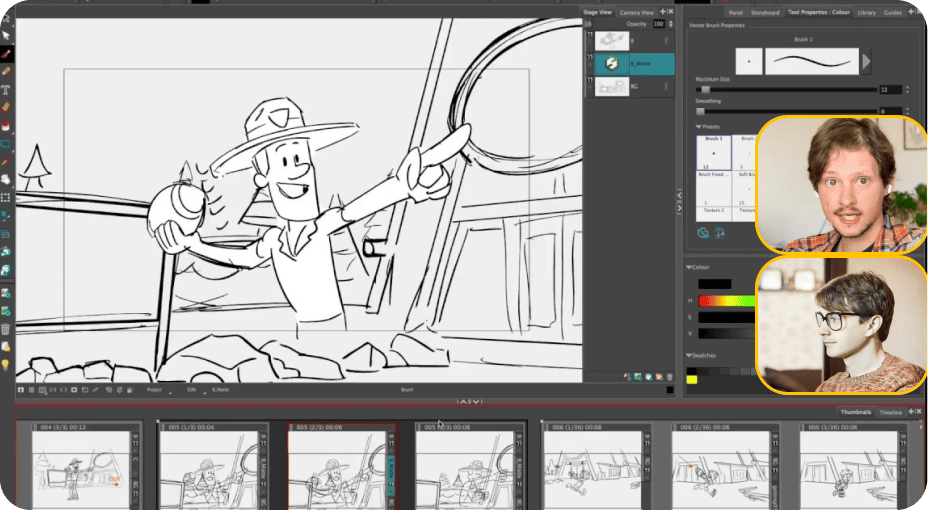Collapse the Colour section

point(688,267)
